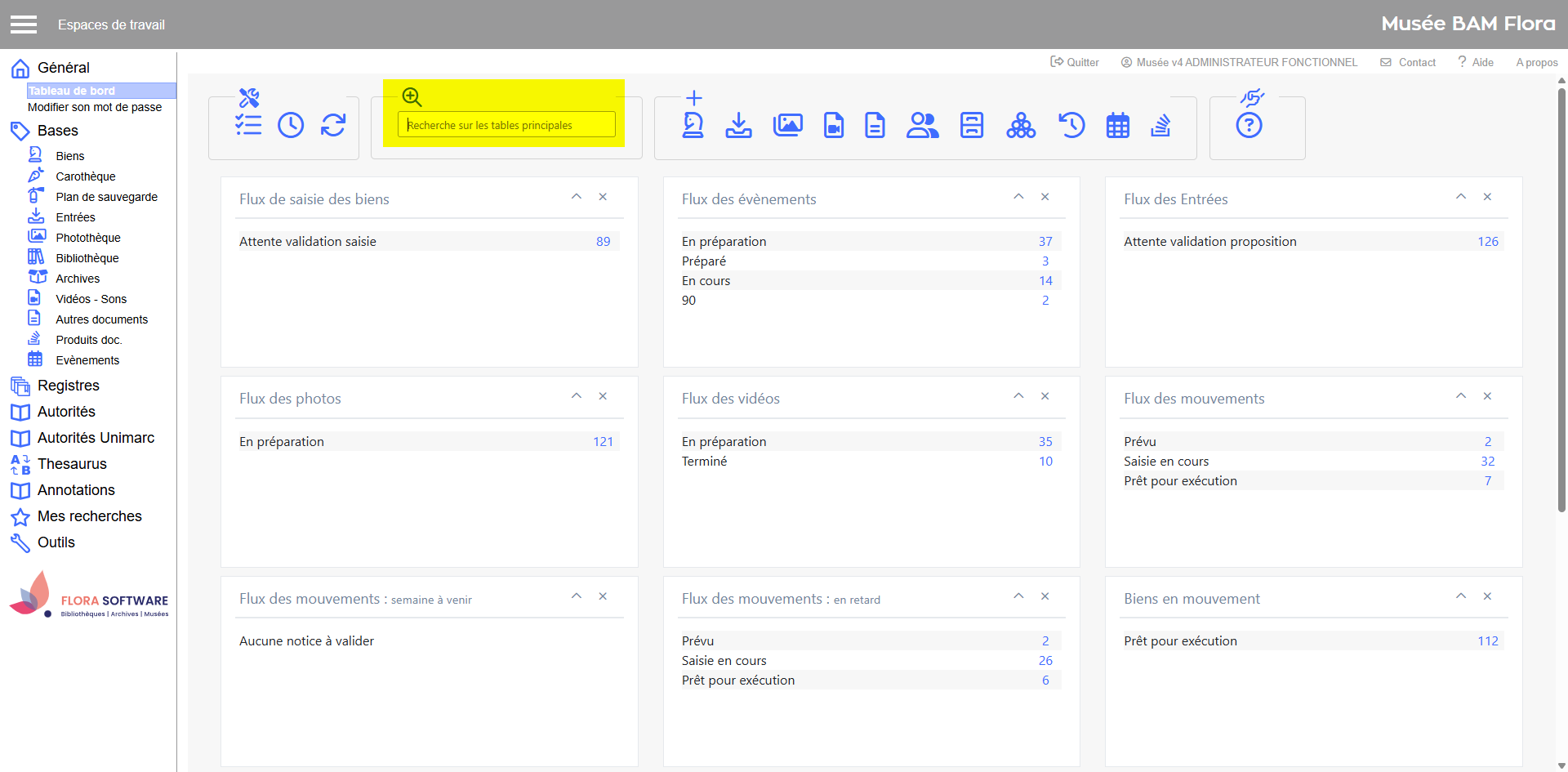Image resolution: width=1568 pixels, height=772 pixels.
Task: Close the Flux des Entrées panel
Action: point(1487,197)
